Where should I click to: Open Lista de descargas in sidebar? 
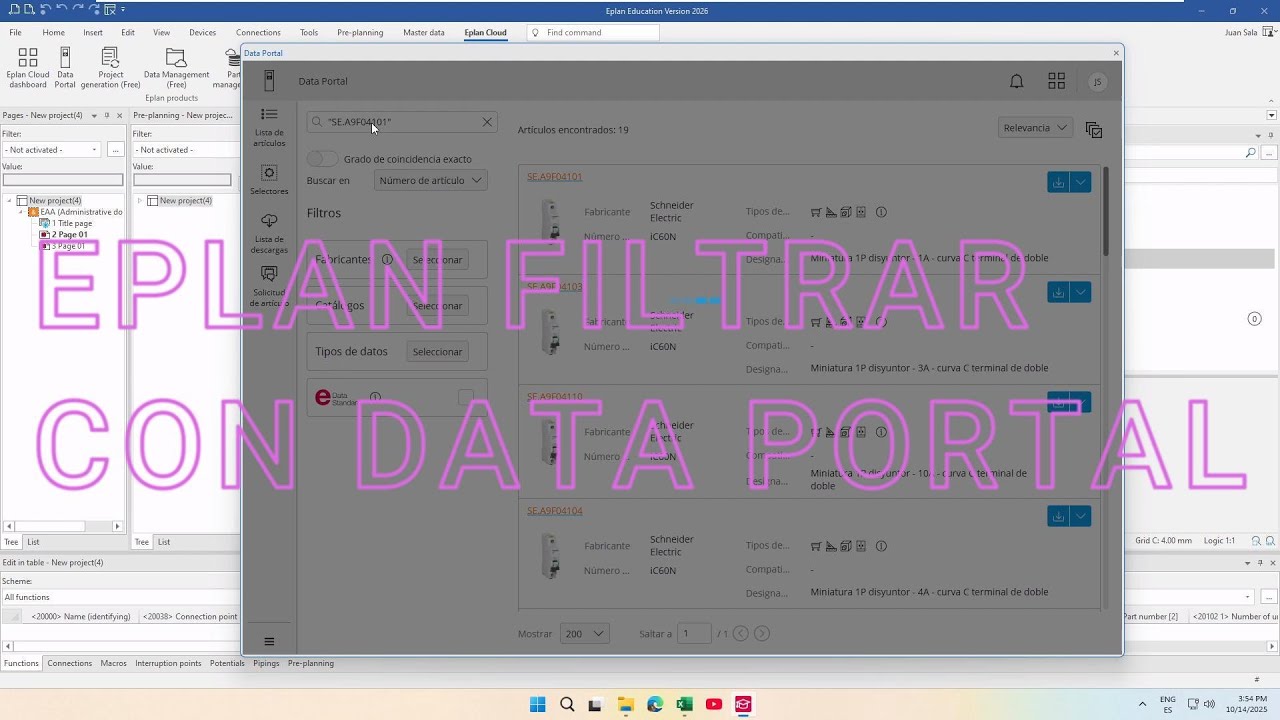click(269, 233)
